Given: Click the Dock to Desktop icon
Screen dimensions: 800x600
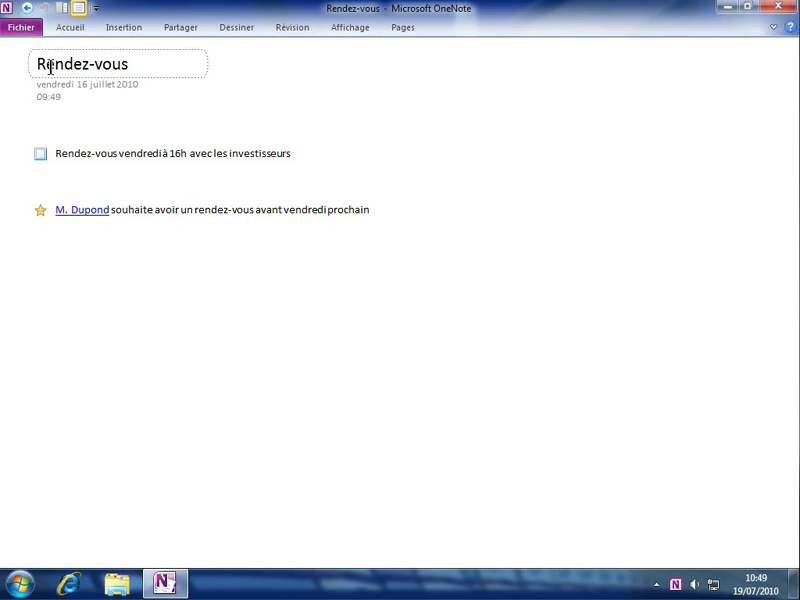Looking at the screenshot, I should coord(62,8).
